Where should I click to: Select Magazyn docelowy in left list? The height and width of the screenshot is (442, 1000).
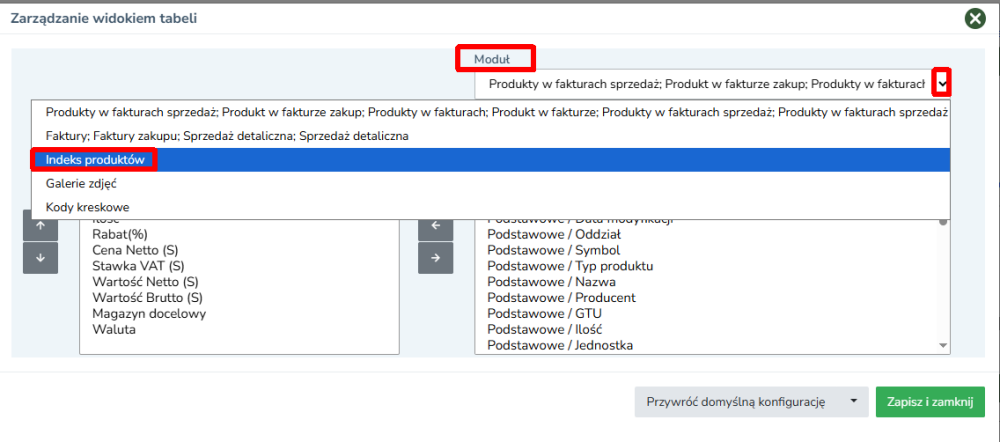pos(149,314)
